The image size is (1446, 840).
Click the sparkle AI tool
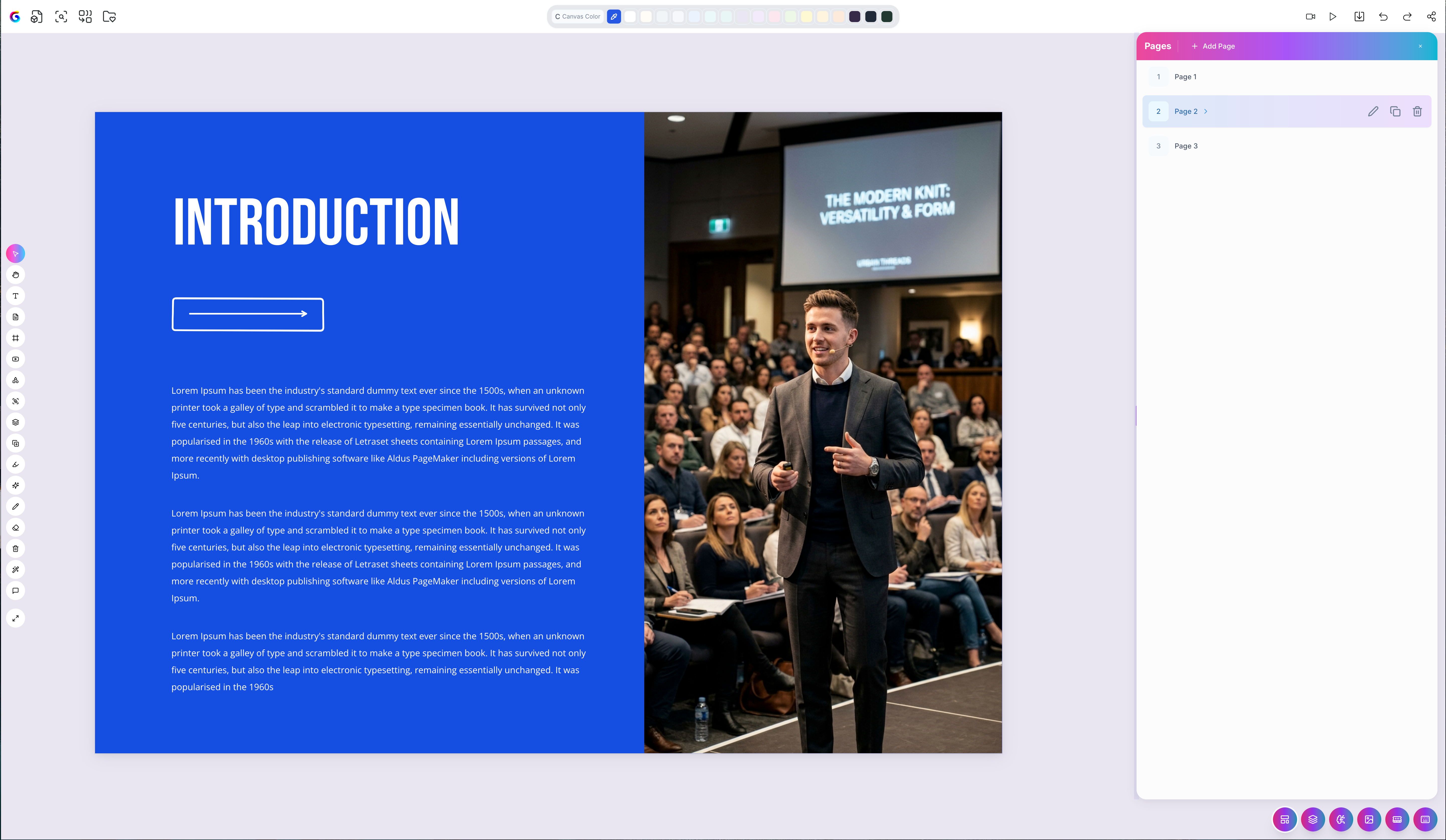[16, 485]
